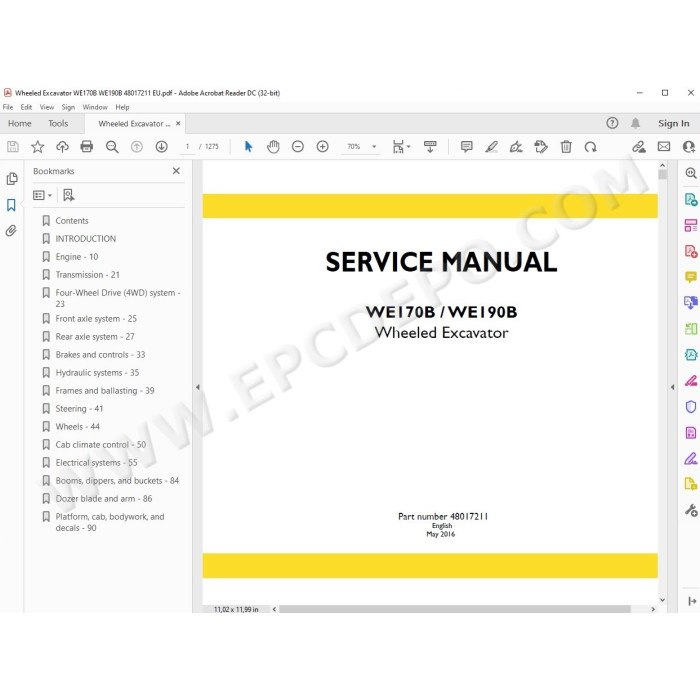Switch to the Home tab
This screenshot has width=700, height=700.
pos(20,123)
